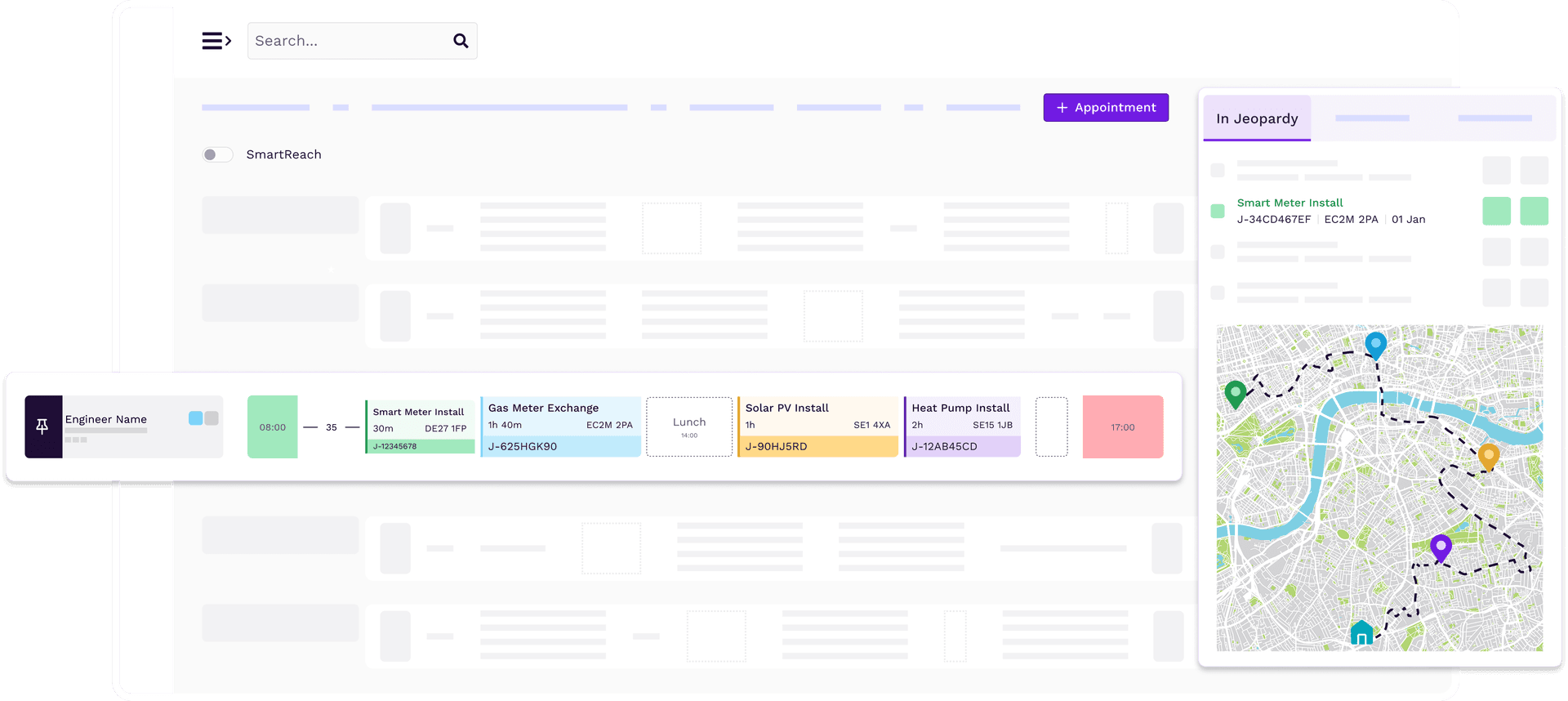
Task: Open the Gas Meter Exchange job card
Action: pyautogui.click(x=560, y=426)
